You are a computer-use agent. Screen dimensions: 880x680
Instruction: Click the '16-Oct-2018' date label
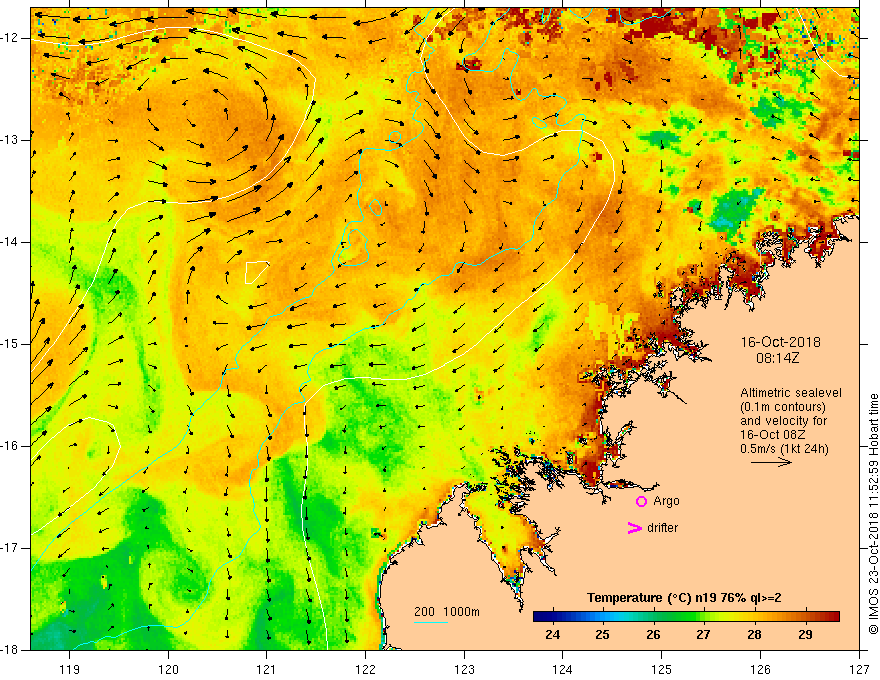pyautogui.click(x=780, y=342)
